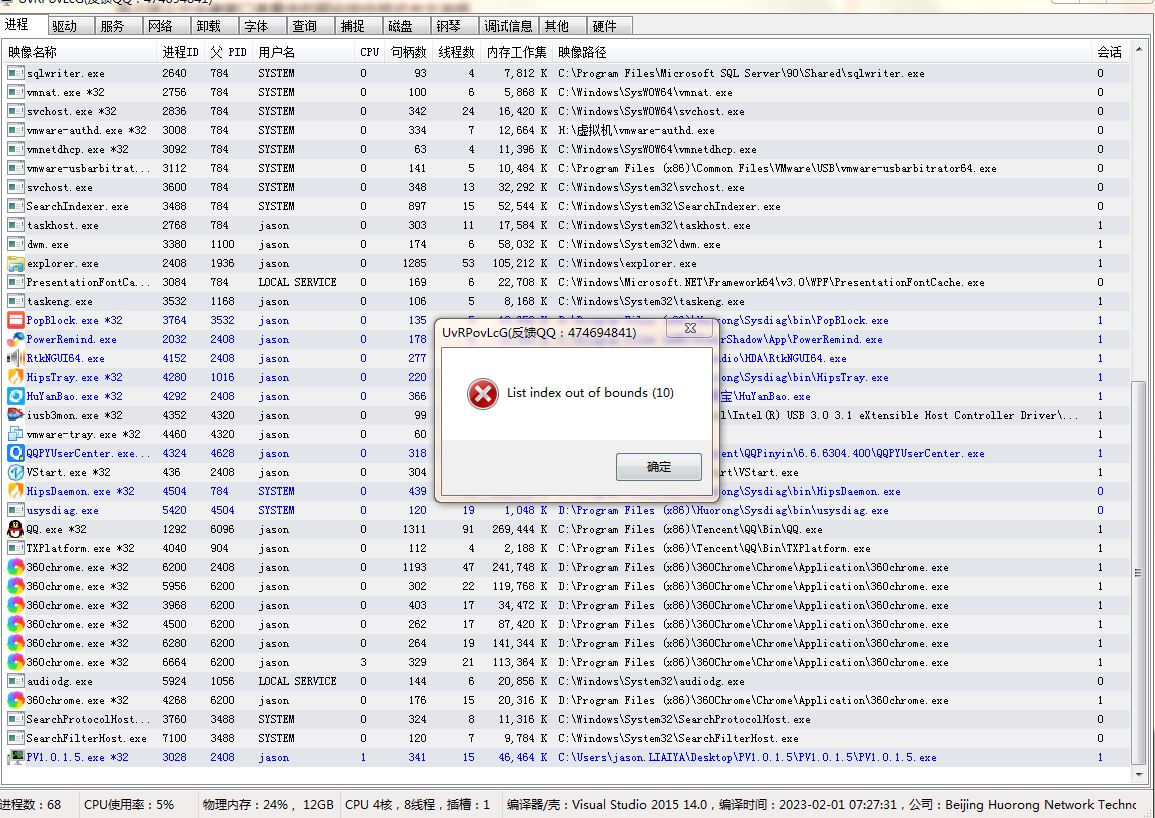Switch to the 捕捉 tab
Viewport: 1155px width, 818px height.
358,26
